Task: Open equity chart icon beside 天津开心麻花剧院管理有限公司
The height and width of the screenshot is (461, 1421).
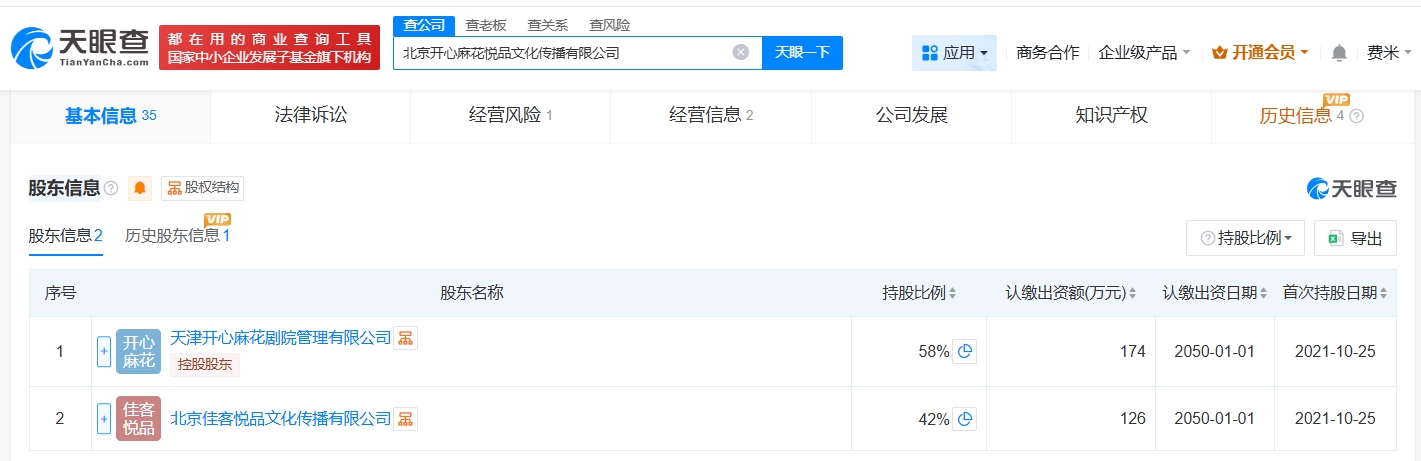Action: click(x=405, y=338)
